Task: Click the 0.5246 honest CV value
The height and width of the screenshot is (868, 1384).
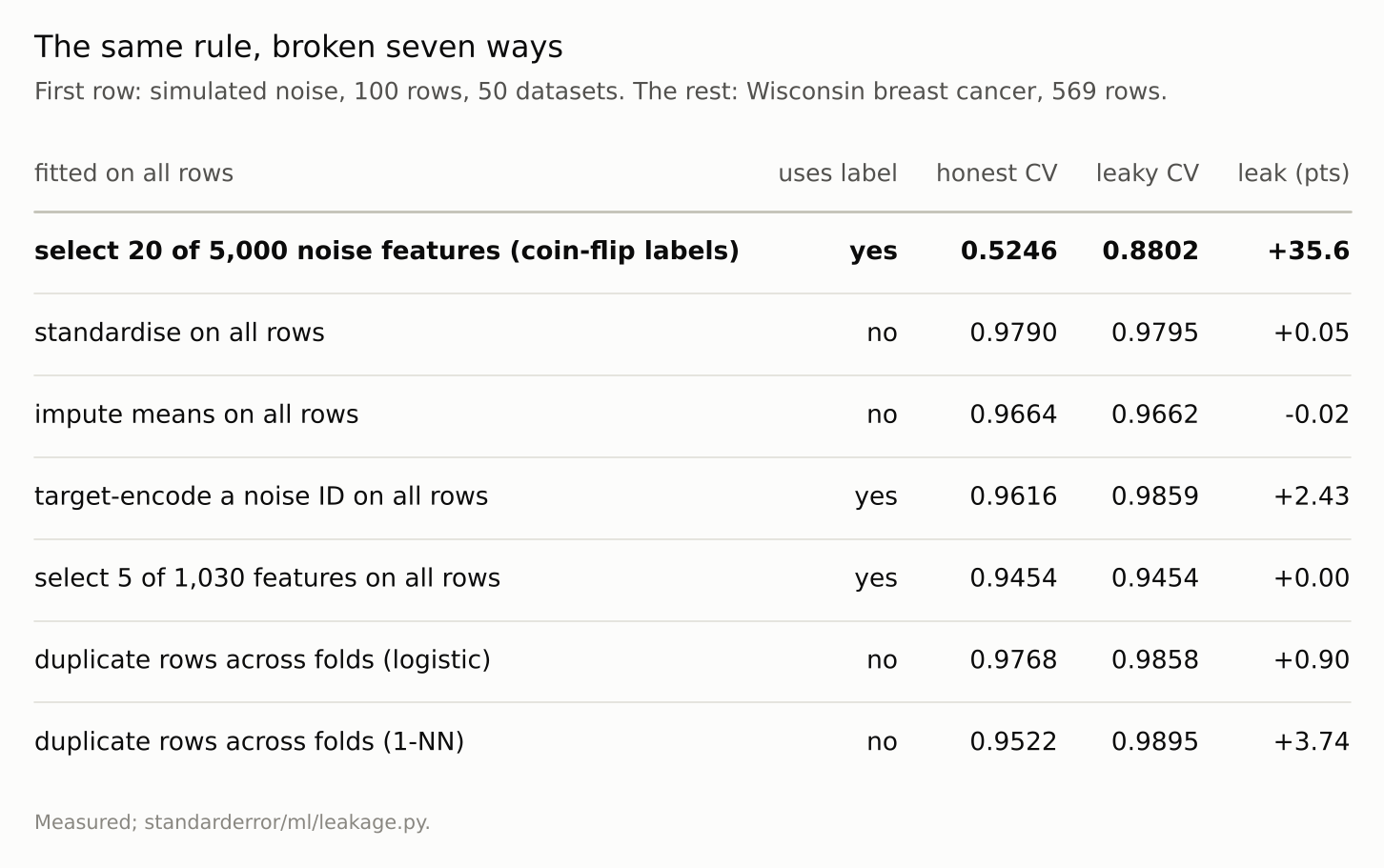Action: tap(1008, 251)
